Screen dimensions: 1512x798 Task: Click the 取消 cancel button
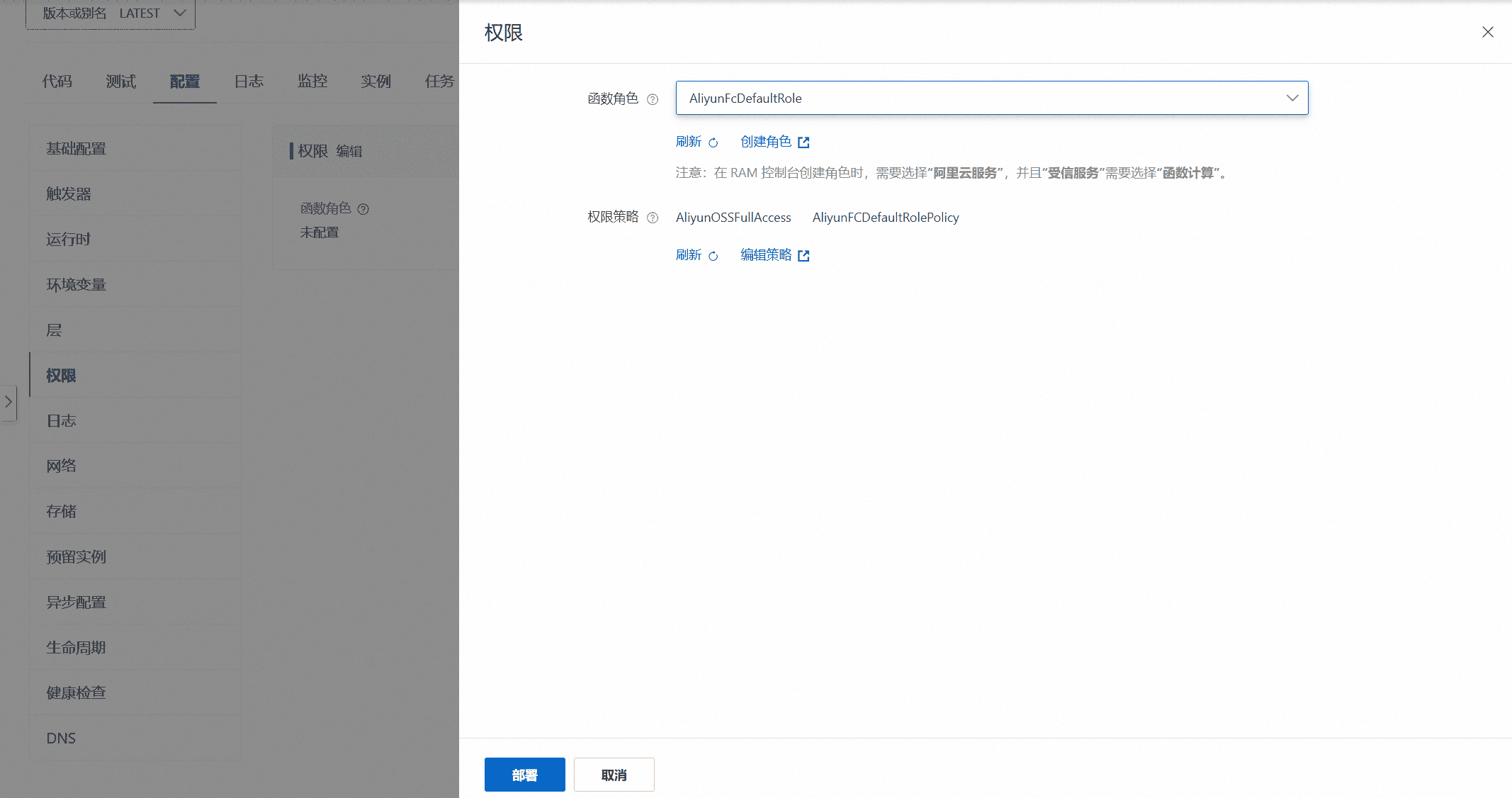[614, 775]
